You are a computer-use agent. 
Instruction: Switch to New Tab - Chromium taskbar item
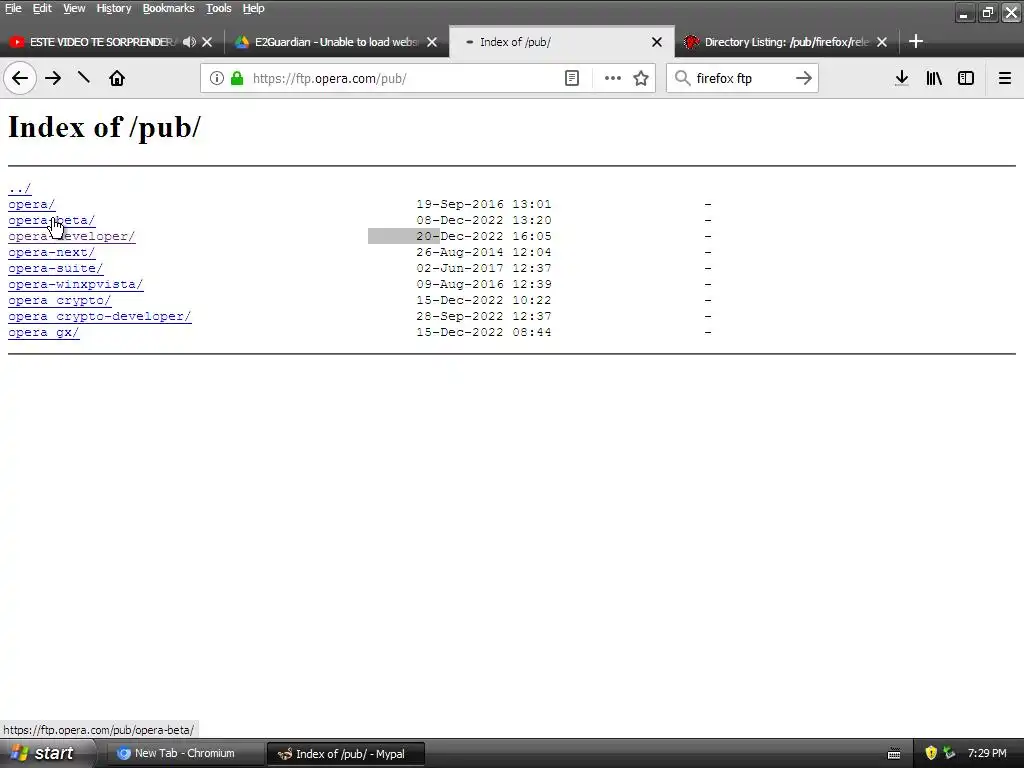[185, 753]
